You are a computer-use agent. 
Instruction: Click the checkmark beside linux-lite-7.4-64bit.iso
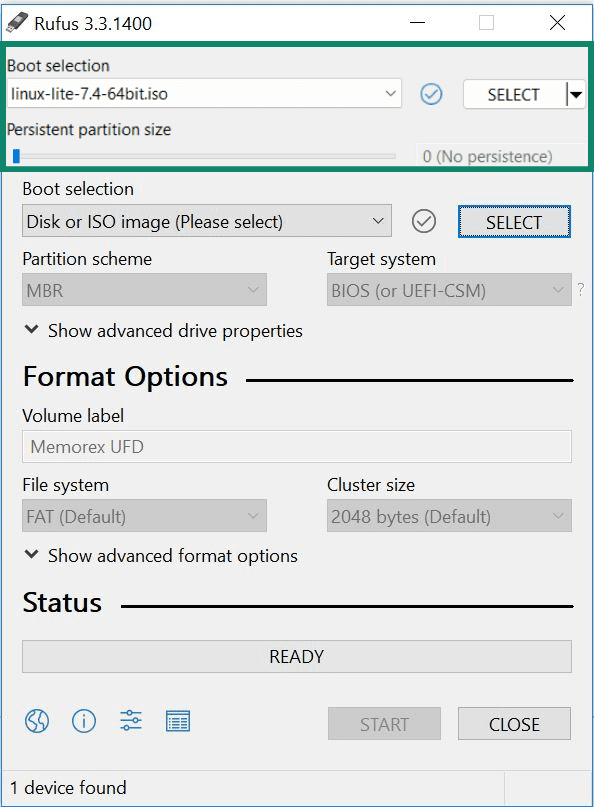(431, 94)
